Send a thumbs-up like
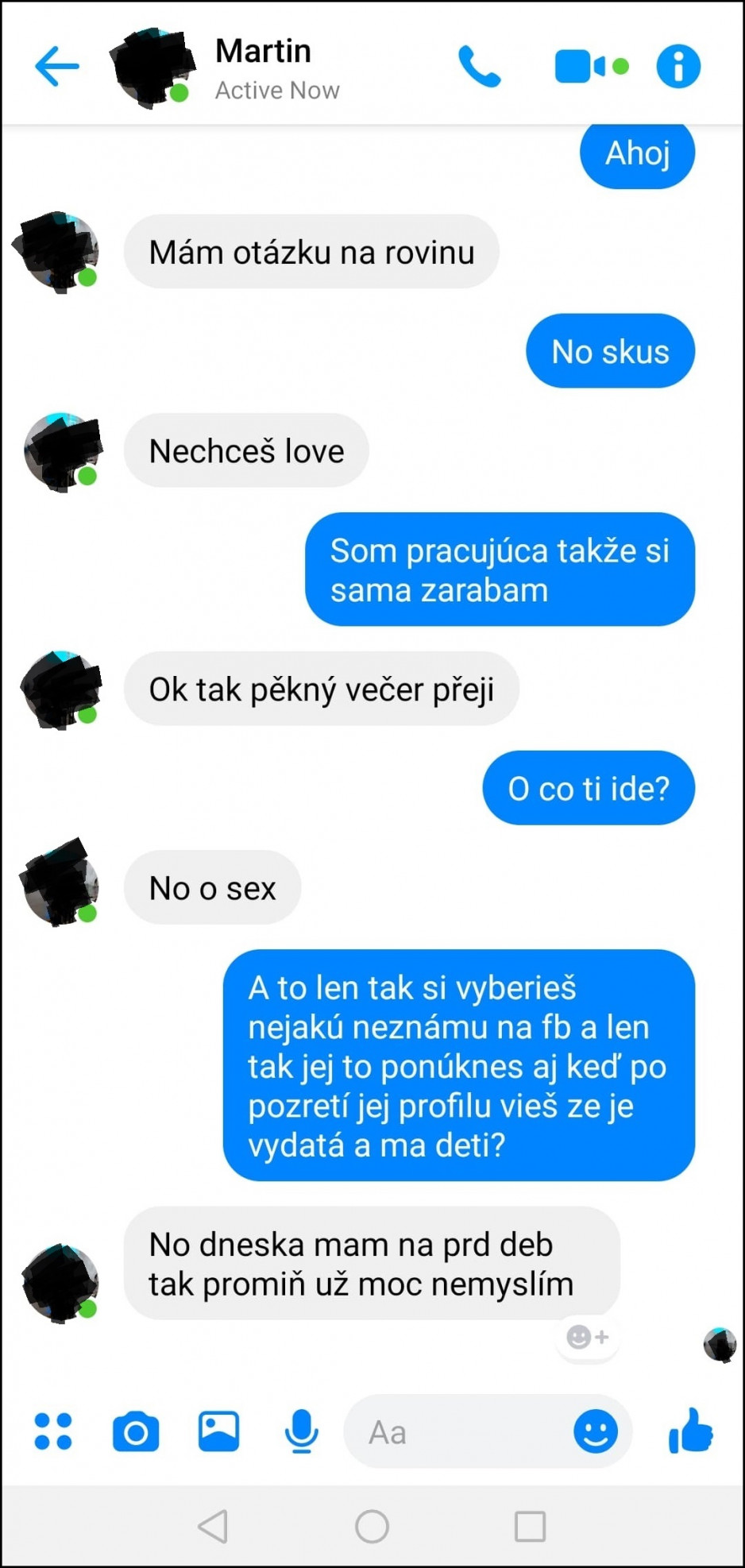Viewport: 745px width, 1568px height. [x=691, y=1431]
